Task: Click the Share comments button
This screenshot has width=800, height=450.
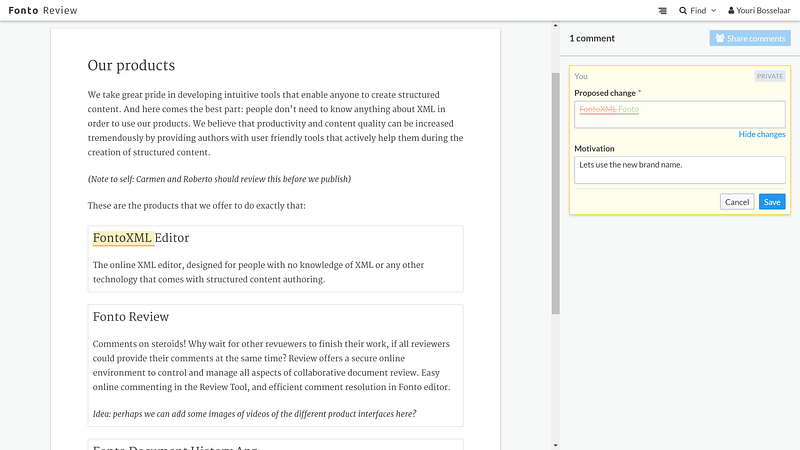Action: point(750,38)
